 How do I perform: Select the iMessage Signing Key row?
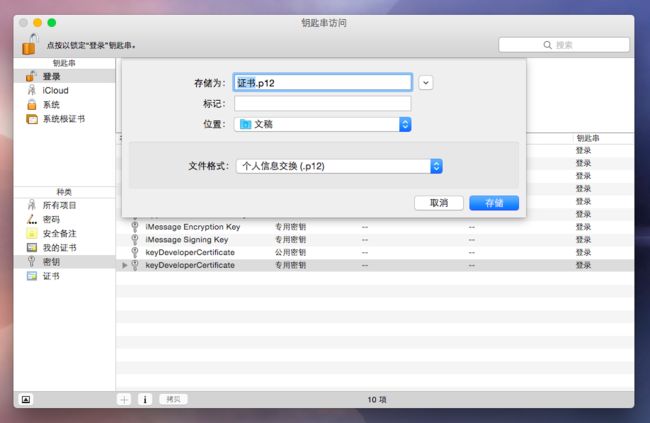point(375,240)
